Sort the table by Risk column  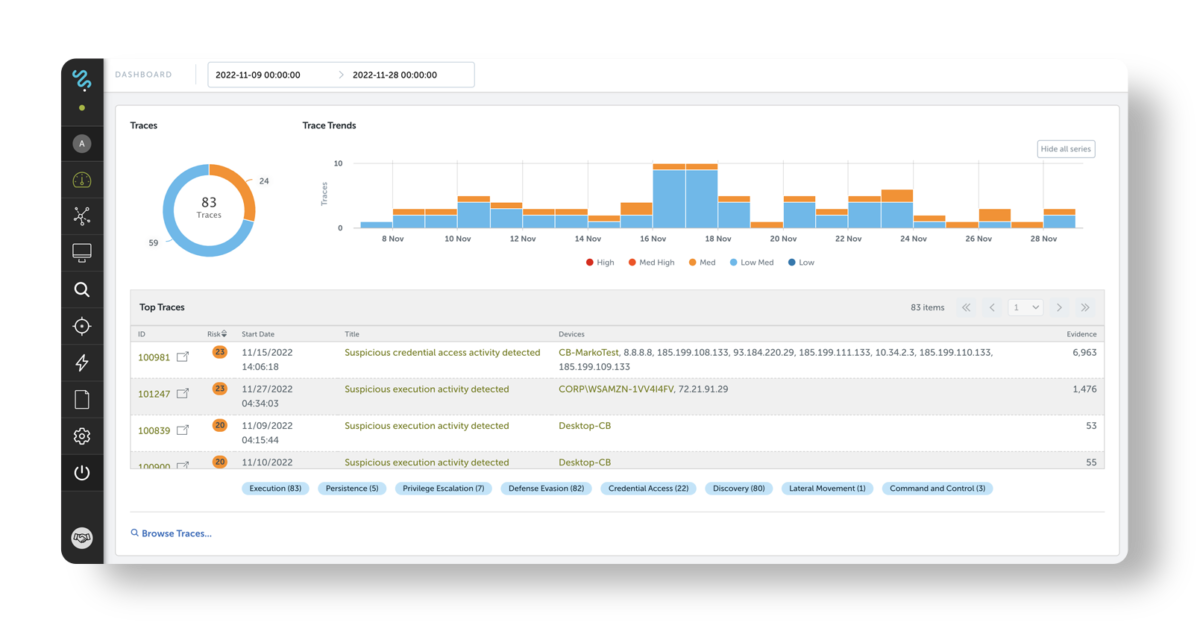coord(217,334)
